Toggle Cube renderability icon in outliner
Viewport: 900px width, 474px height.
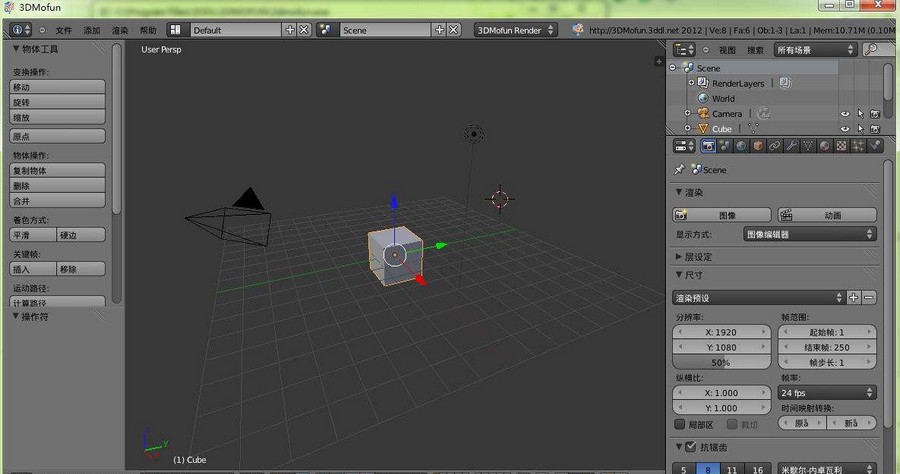point(875,129)
